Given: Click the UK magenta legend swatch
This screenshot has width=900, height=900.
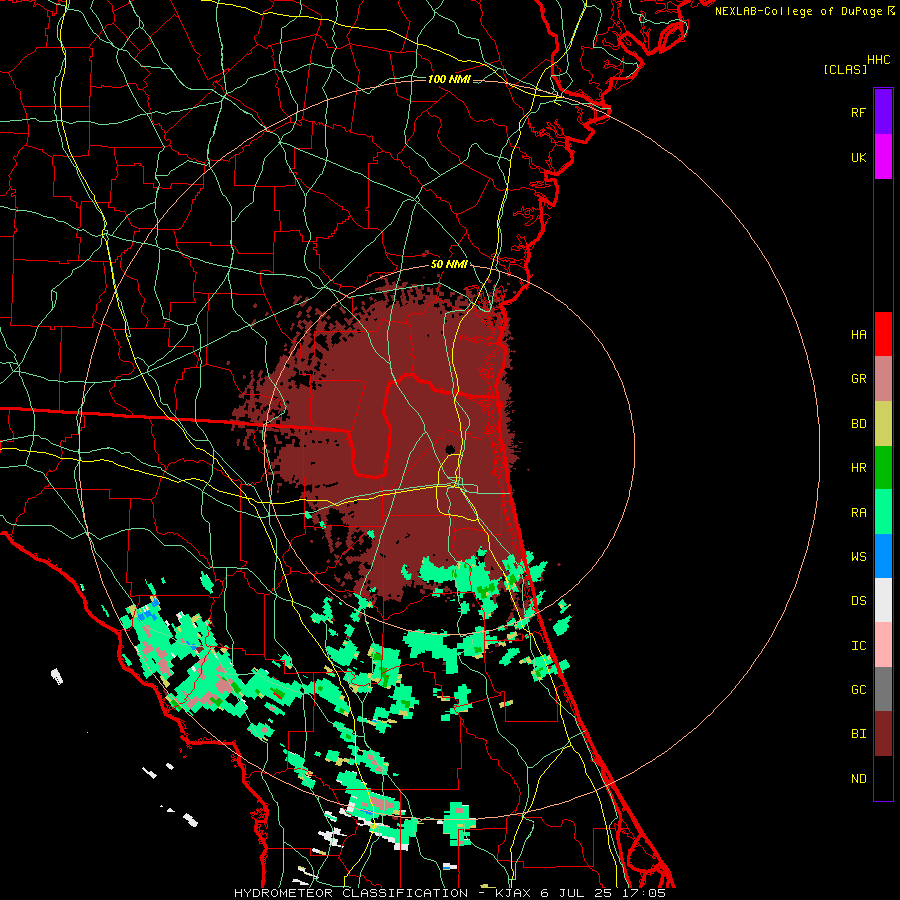Looking at the screenshot, I should coord(883,157).
